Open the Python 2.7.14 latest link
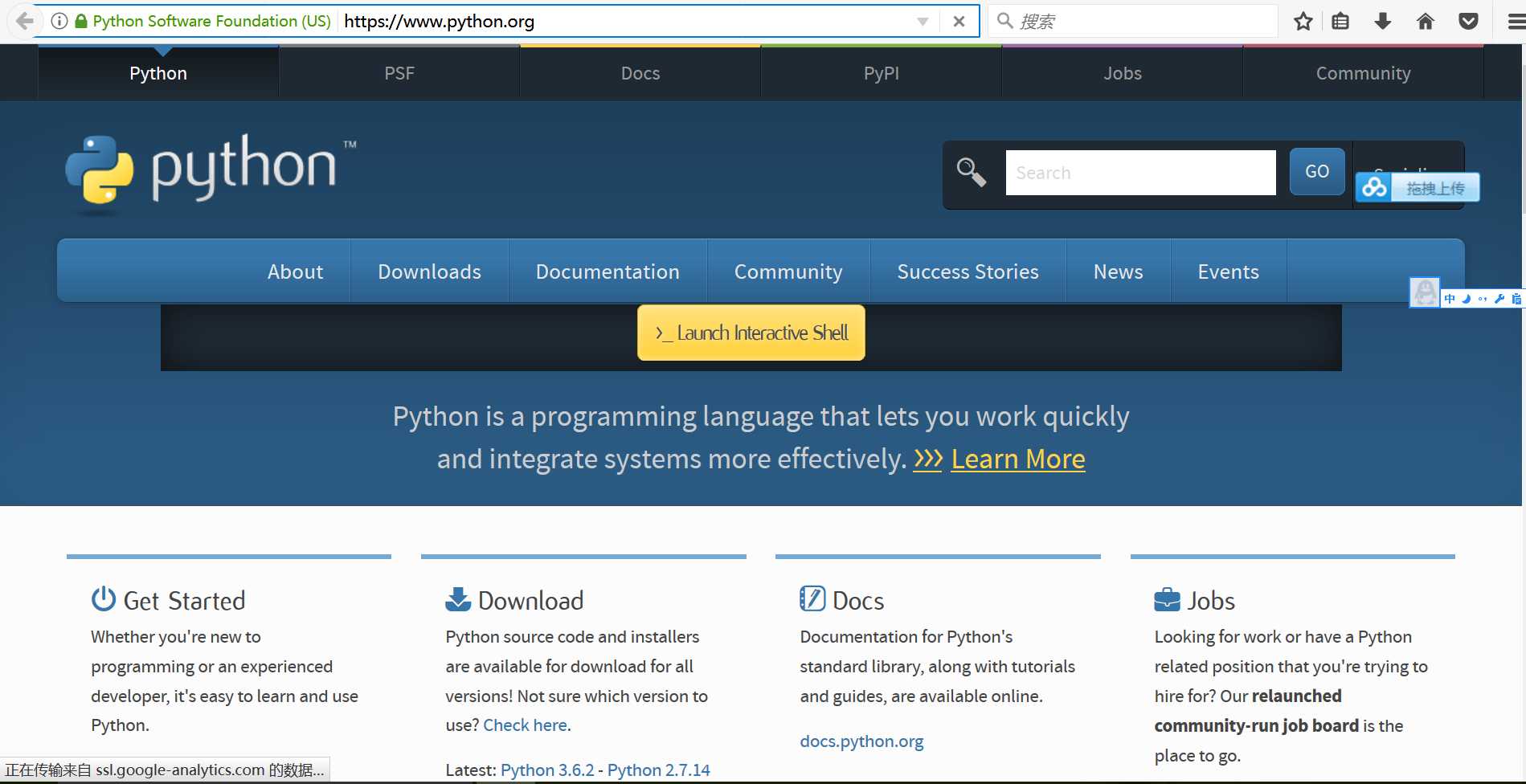 (x=659, y=770)
